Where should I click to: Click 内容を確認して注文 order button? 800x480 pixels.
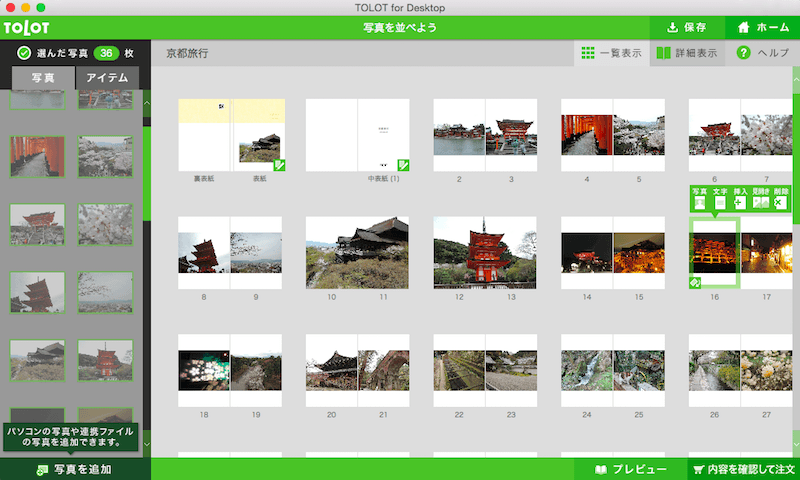pos(744,469)
